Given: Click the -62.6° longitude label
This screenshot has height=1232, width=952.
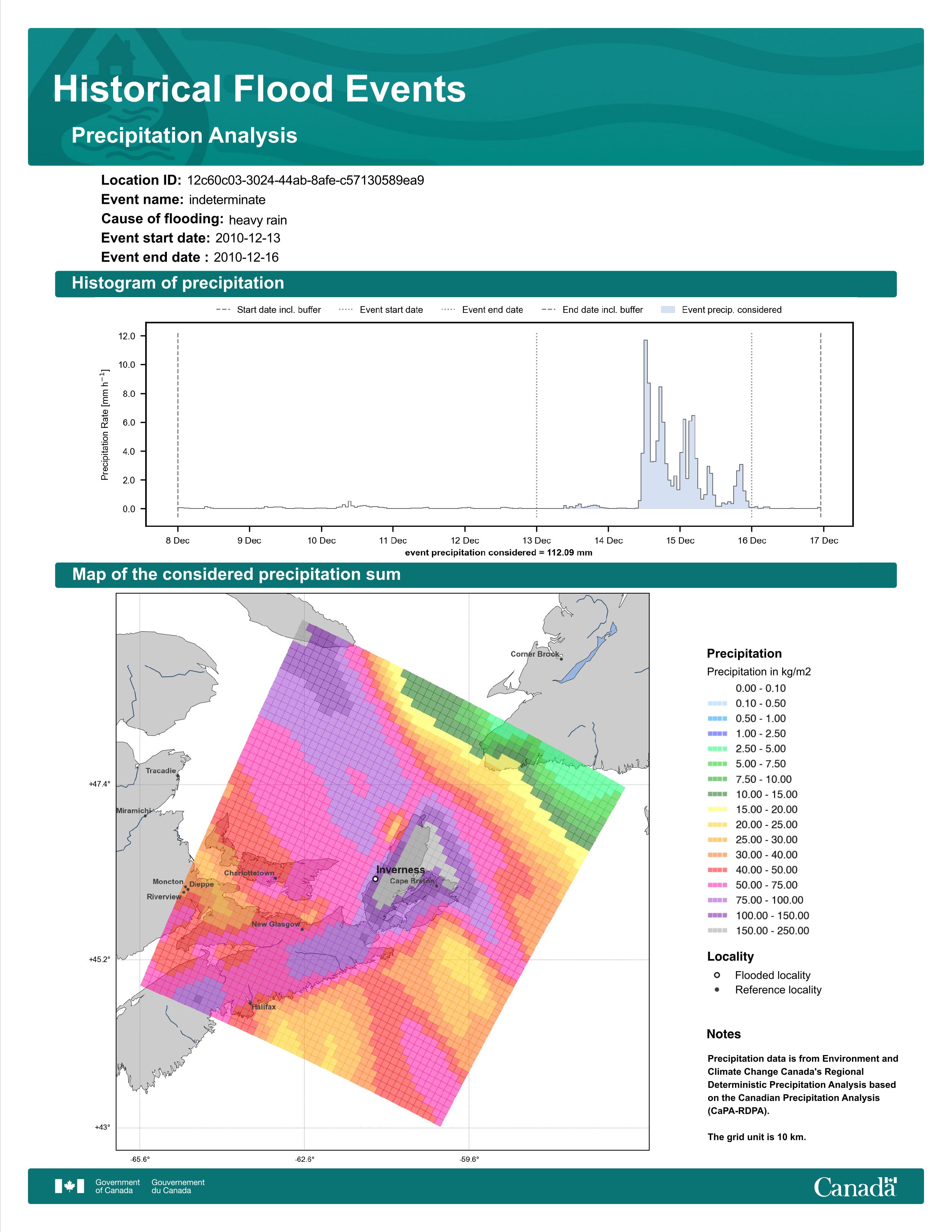Looking at the screenshot, I should pyautogui.click(x=305, y=1160).
